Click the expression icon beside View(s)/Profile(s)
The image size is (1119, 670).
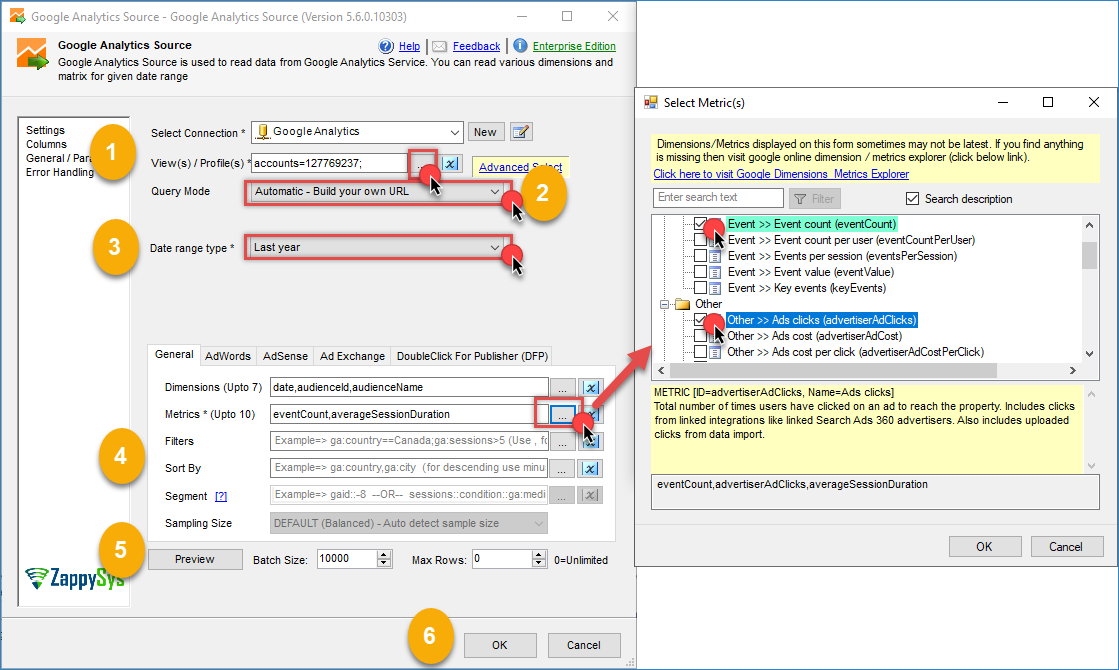[x=451, y=163]
